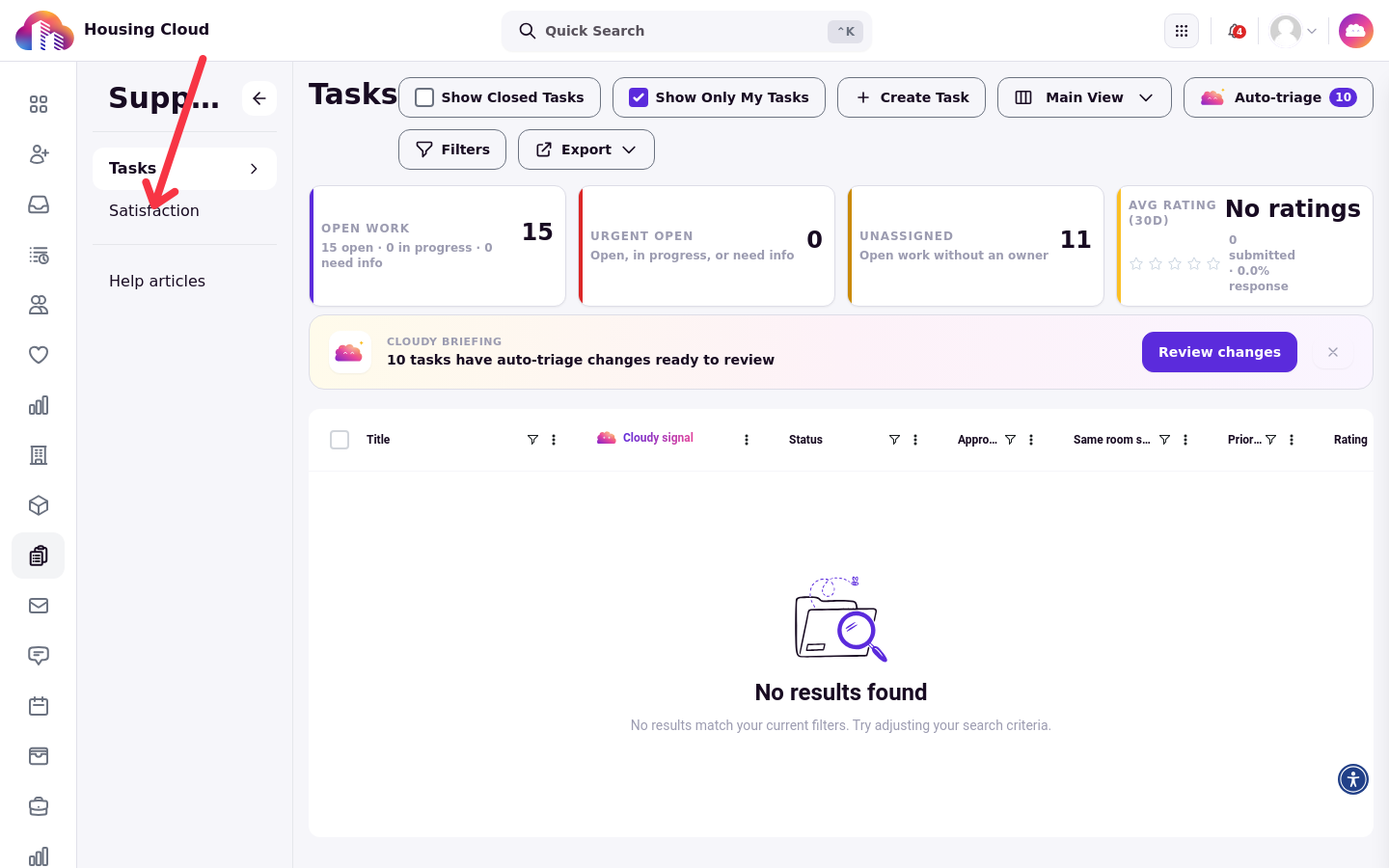Click the Auto-triage button
The height and width of the screenshot is (868, 1389).
[x=1278, y=97]
